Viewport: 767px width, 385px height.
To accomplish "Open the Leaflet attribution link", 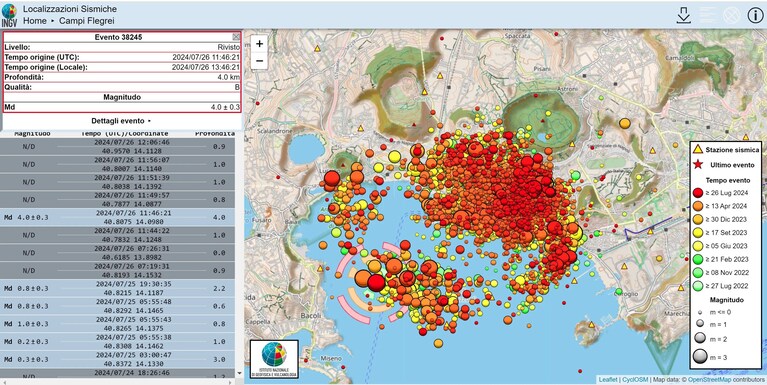I will coord(608,380).
